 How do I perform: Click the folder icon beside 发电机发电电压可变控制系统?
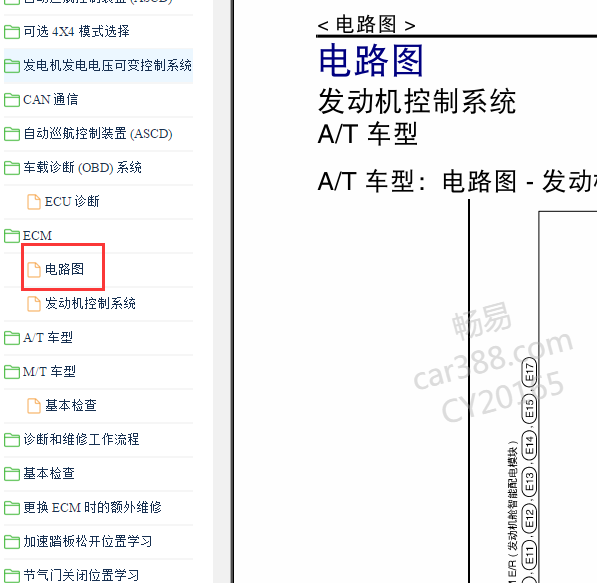(x=12, y=66)
